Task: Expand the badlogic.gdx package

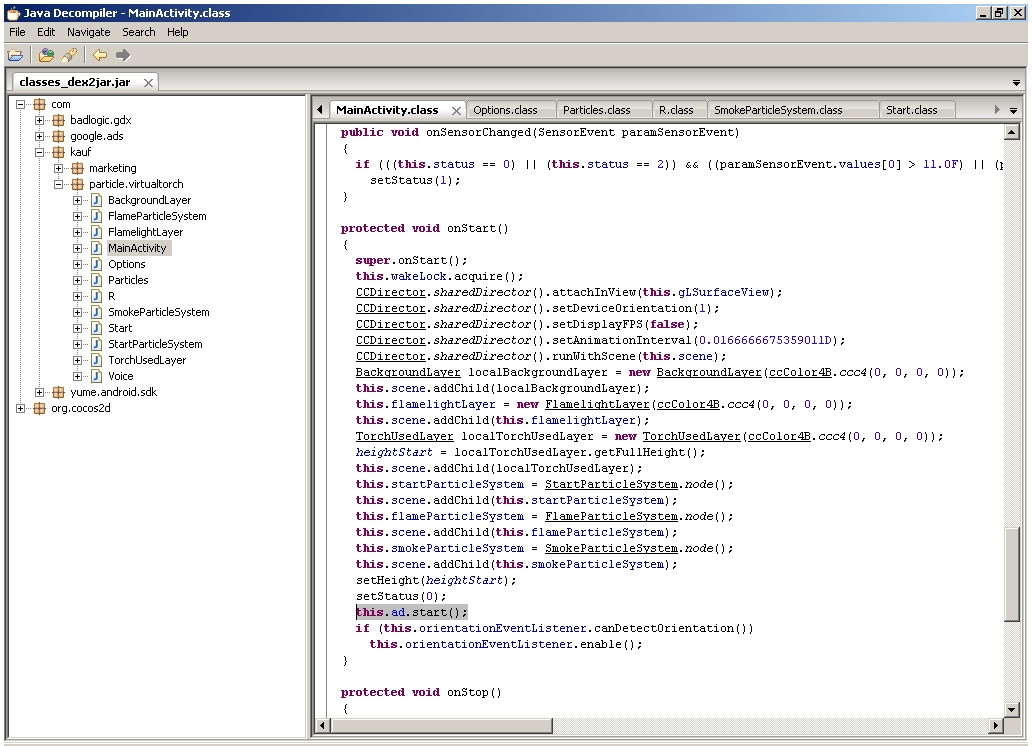Action: [41, 120]
